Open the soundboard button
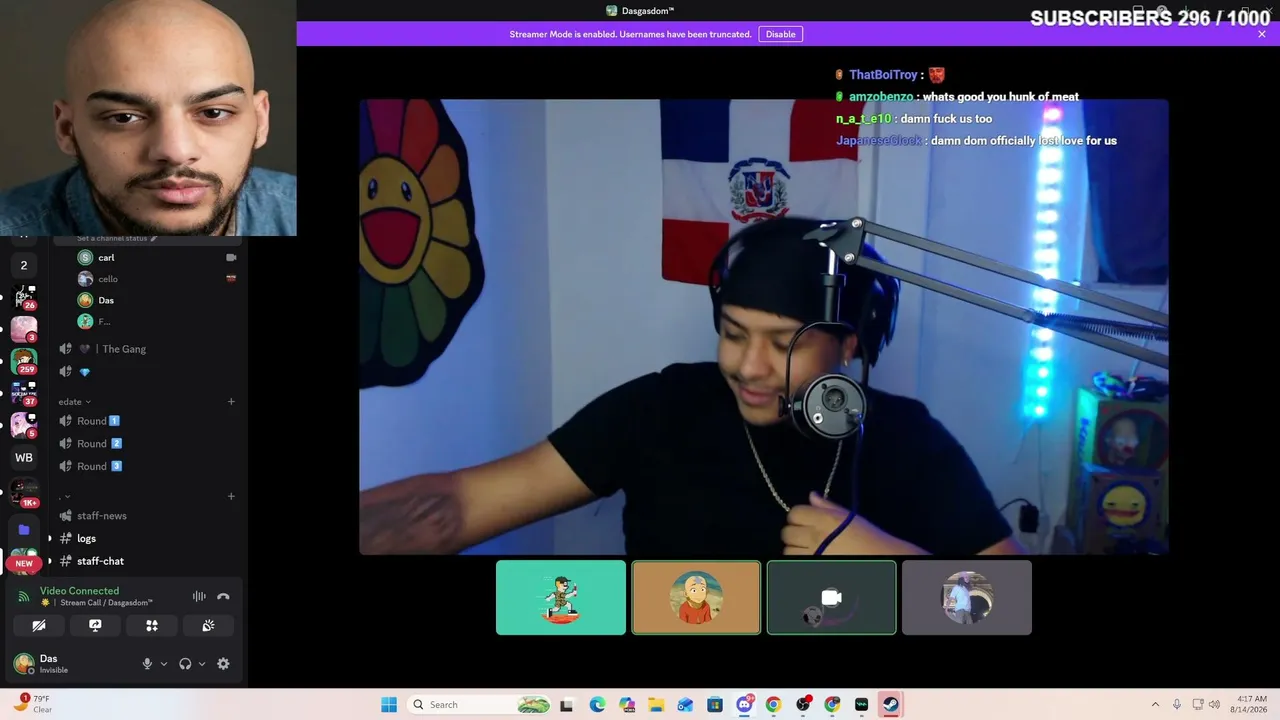Viewport: 1280px width, 720px height. [x=208, y=625]
